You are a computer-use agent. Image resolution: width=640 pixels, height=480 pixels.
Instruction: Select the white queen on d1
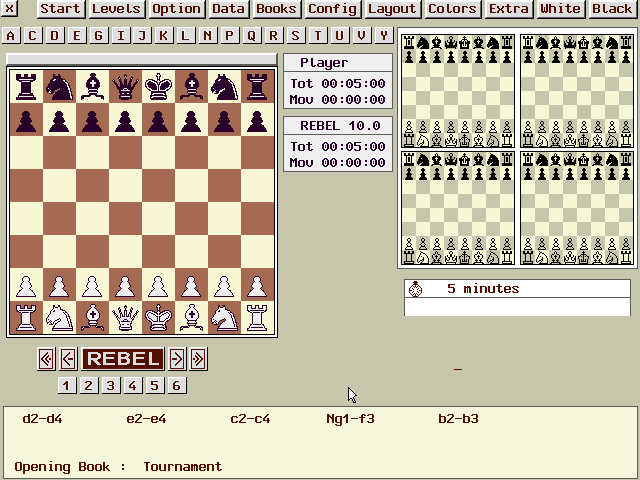[125, 318]
